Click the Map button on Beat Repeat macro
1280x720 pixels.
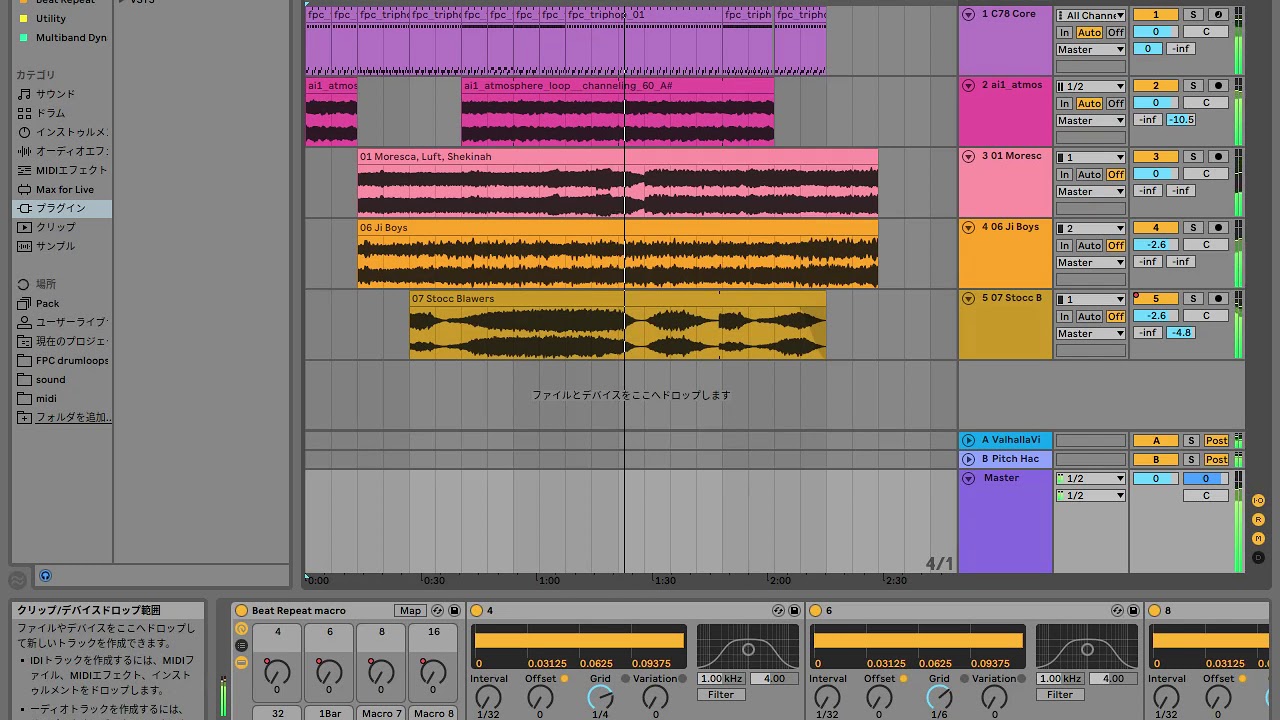[410, 611]
